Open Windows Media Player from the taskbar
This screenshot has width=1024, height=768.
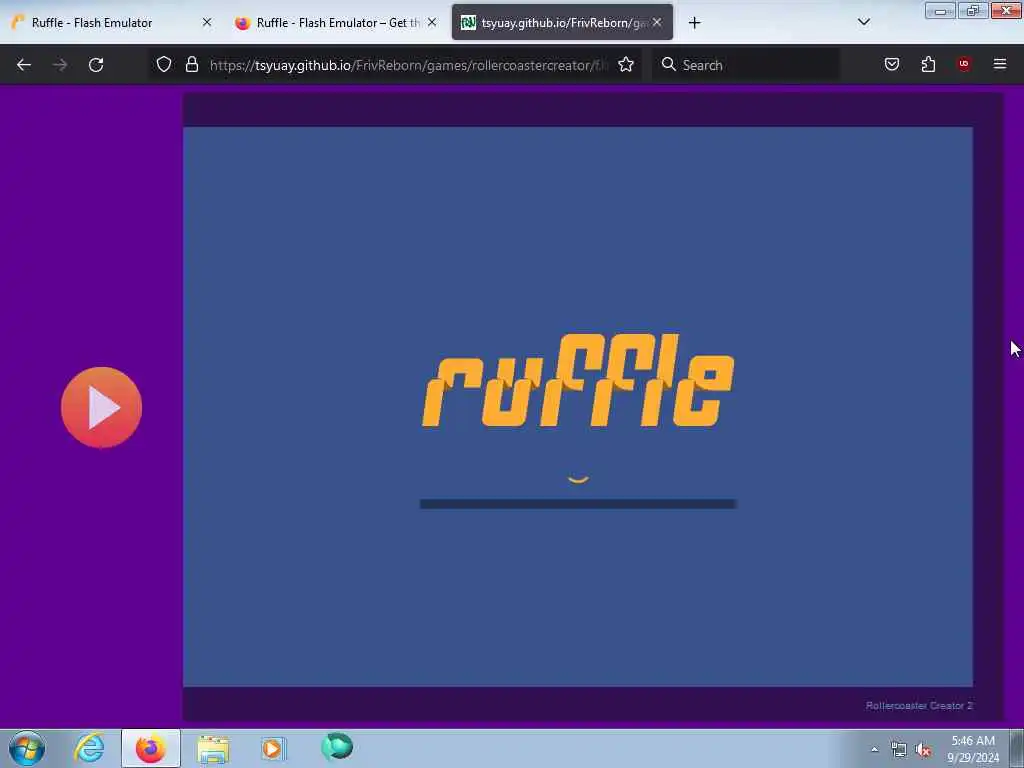(x=274, y=748)
